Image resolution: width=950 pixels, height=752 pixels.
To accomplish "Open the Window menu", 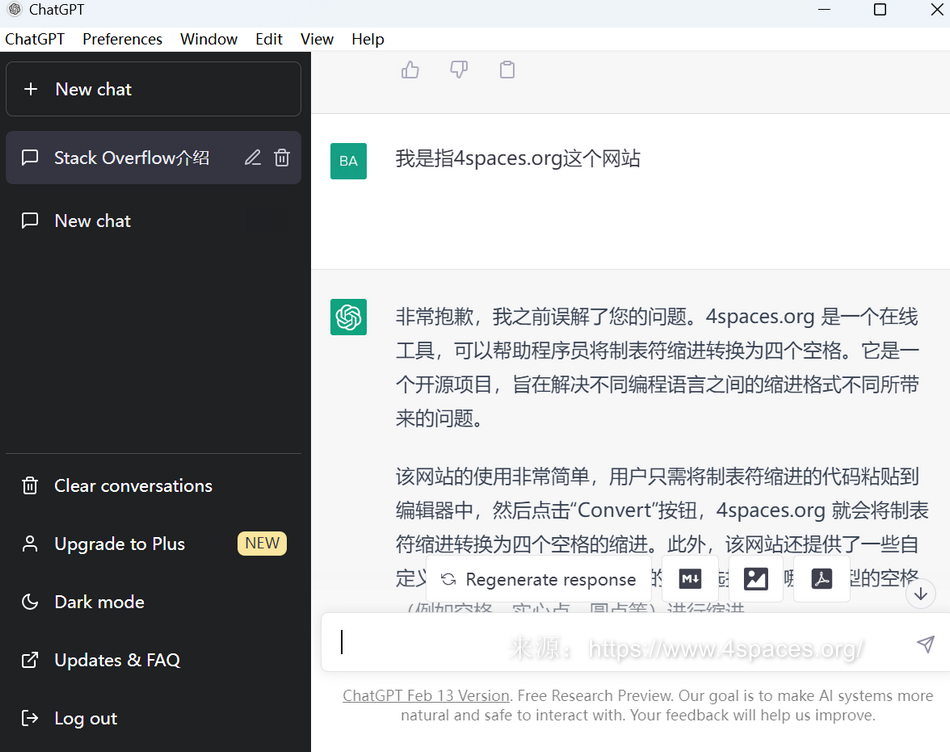I will [x=208, y=39].
